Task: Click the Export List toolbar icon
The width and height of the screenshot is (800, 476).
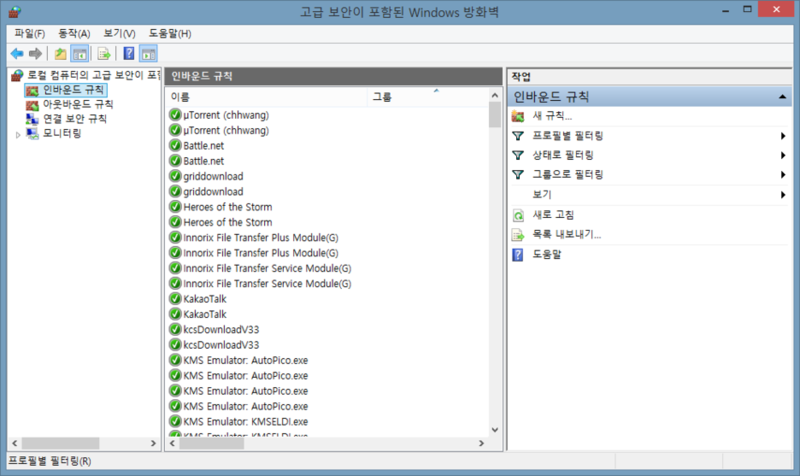Action: click(104, 54)
